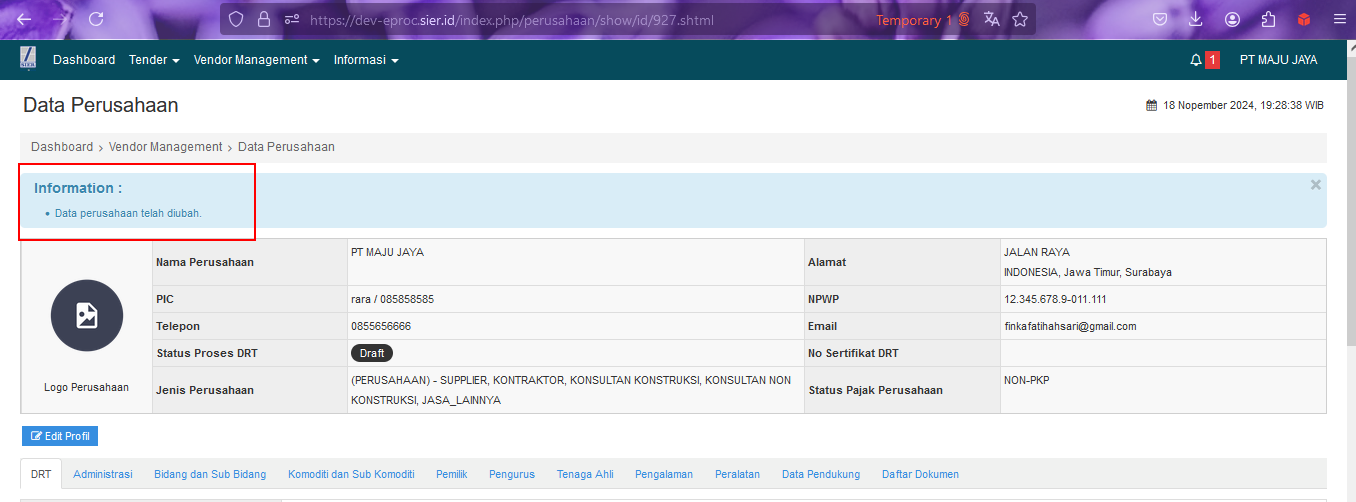Open the extensions puzzle icon
Screen dimensions: 1356x502
pos(1268,19)
